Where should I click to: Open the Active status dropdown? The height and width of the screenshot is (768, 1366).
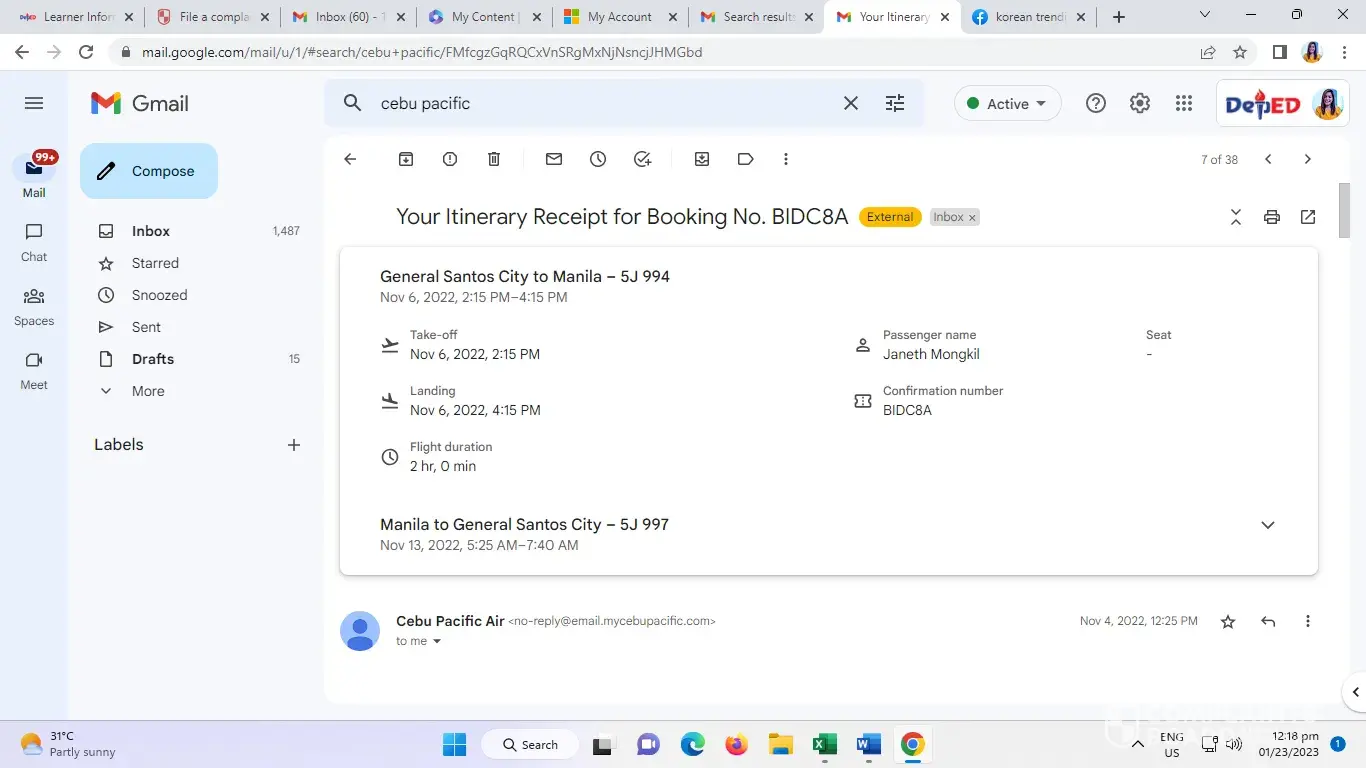(1008, 104)
